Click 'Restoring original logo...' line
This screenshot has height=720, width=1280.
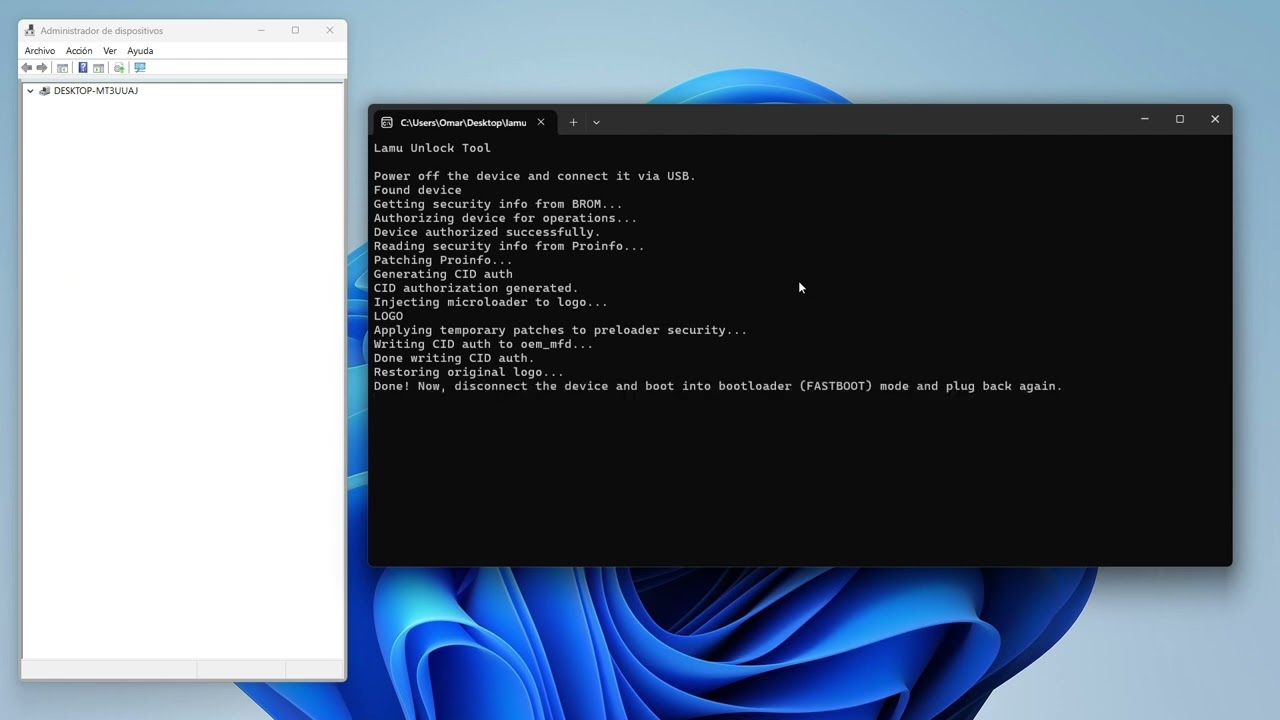pyautogui.click(x=469, y=372)
